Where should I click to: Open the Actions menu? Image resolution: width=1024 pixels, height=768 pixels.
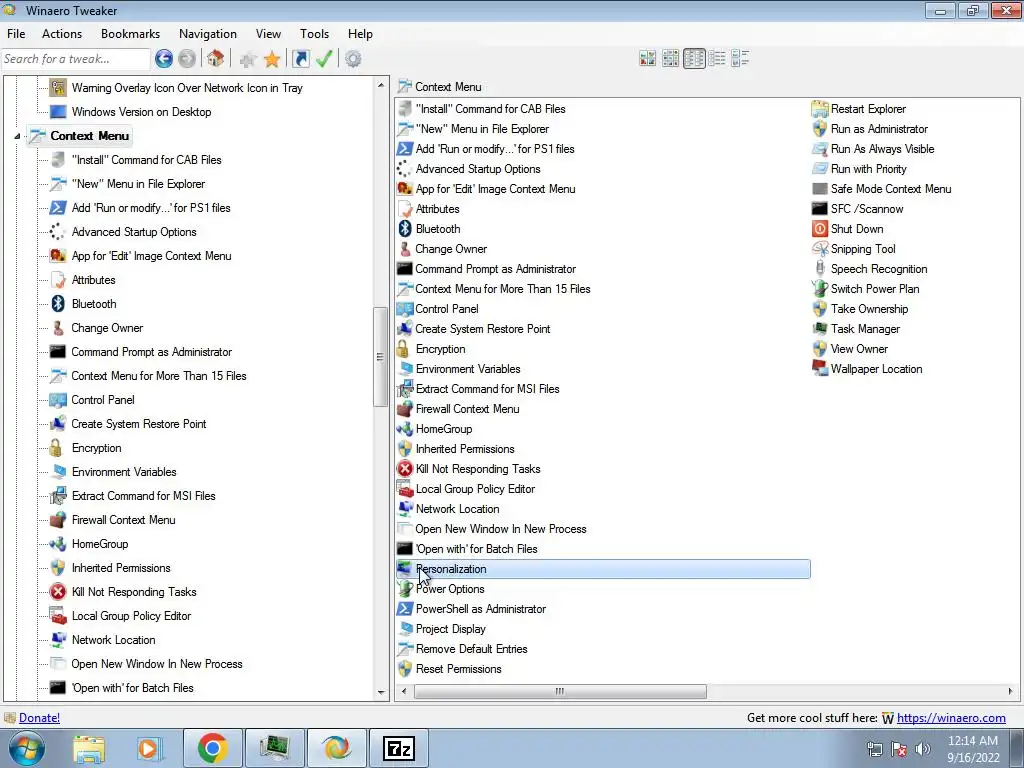point(62,34)
